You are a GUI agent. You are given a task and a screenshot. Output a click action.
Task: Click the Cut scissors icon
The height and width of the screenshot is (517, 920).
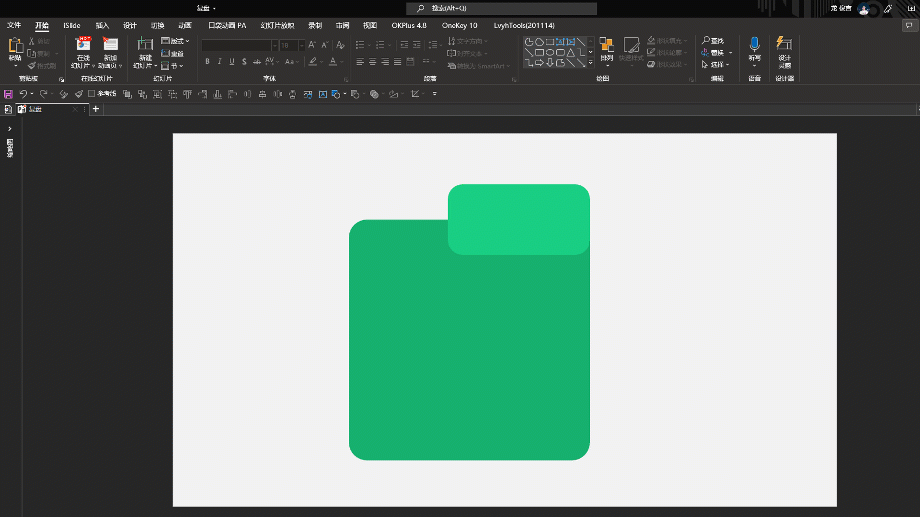pyautogui.click(x=32, y=41)
